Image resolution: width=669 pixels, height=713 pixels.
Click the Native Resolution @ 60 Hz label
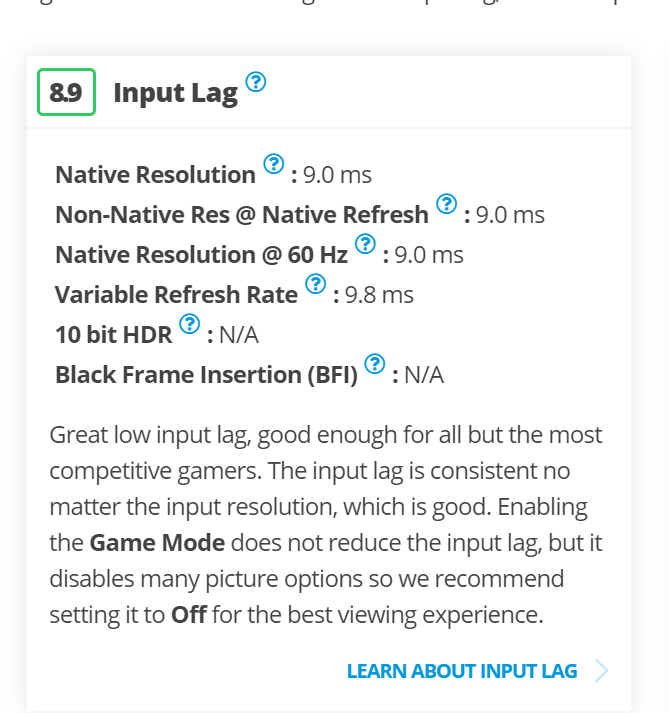[x=201, y=255]
